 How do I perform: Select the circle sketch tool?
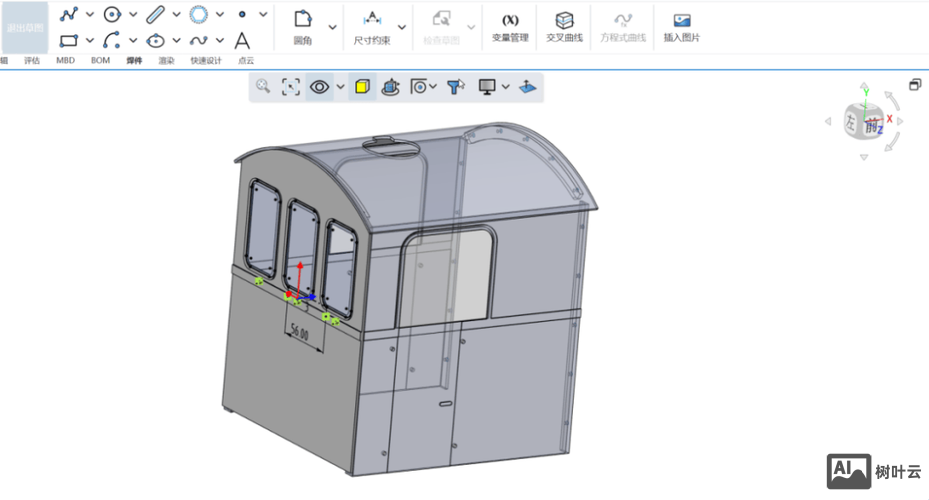tap(112, 14)
